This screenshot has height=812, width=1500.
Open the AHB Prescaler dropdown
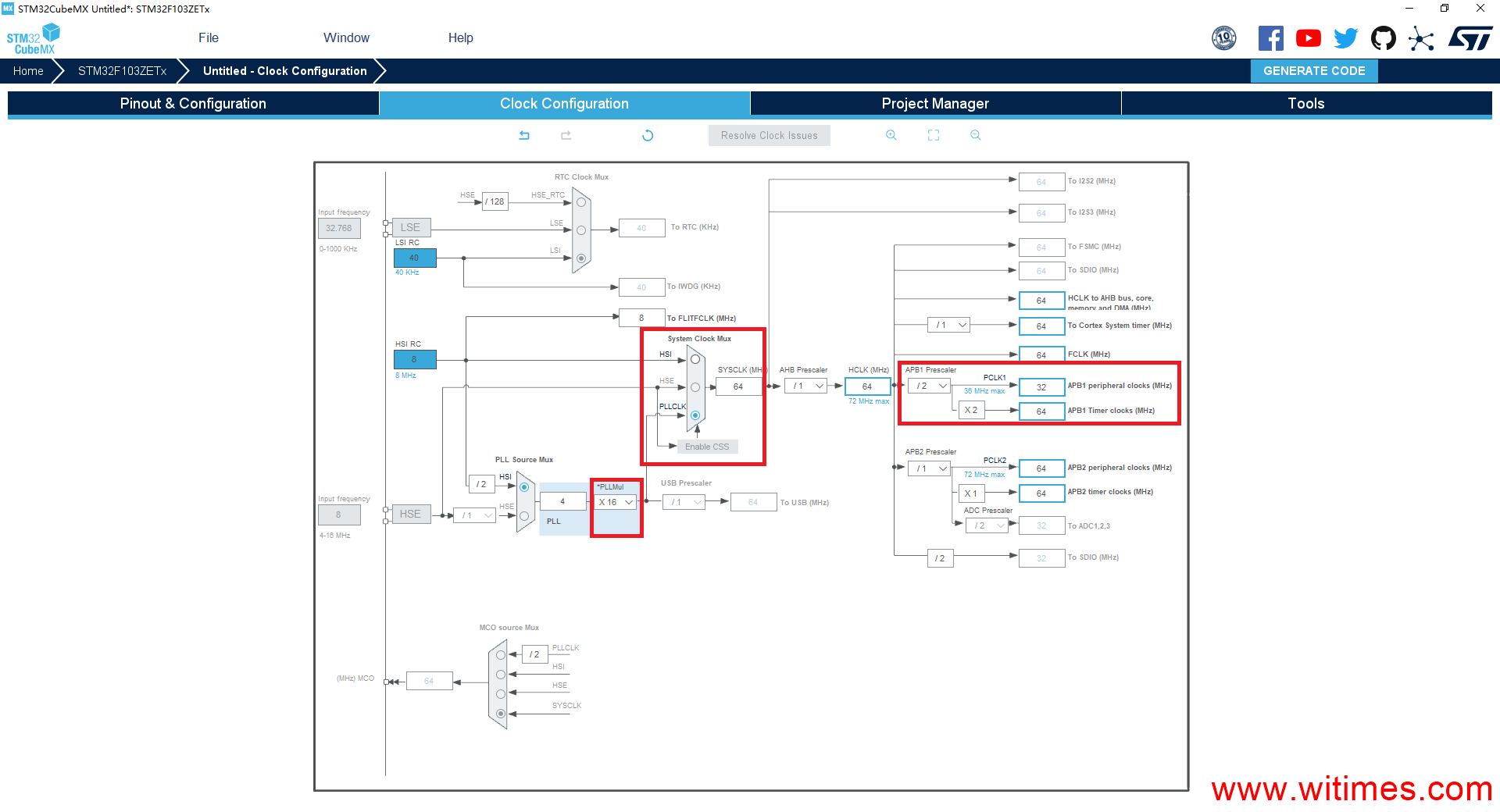pyautogui.click(x=806, y=386)
